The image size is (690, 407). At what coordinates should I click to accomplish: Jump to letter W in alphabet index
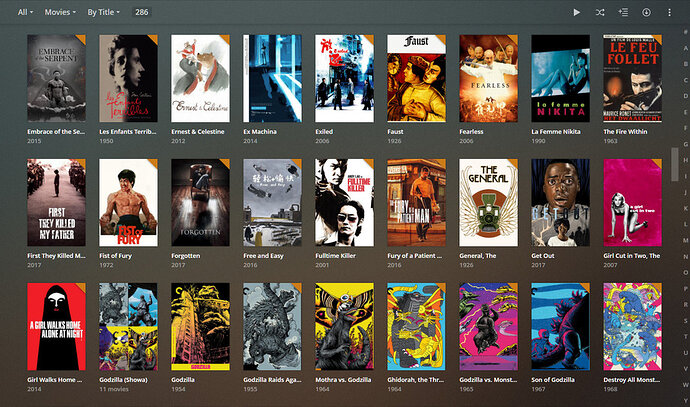[x=685, y=385]
